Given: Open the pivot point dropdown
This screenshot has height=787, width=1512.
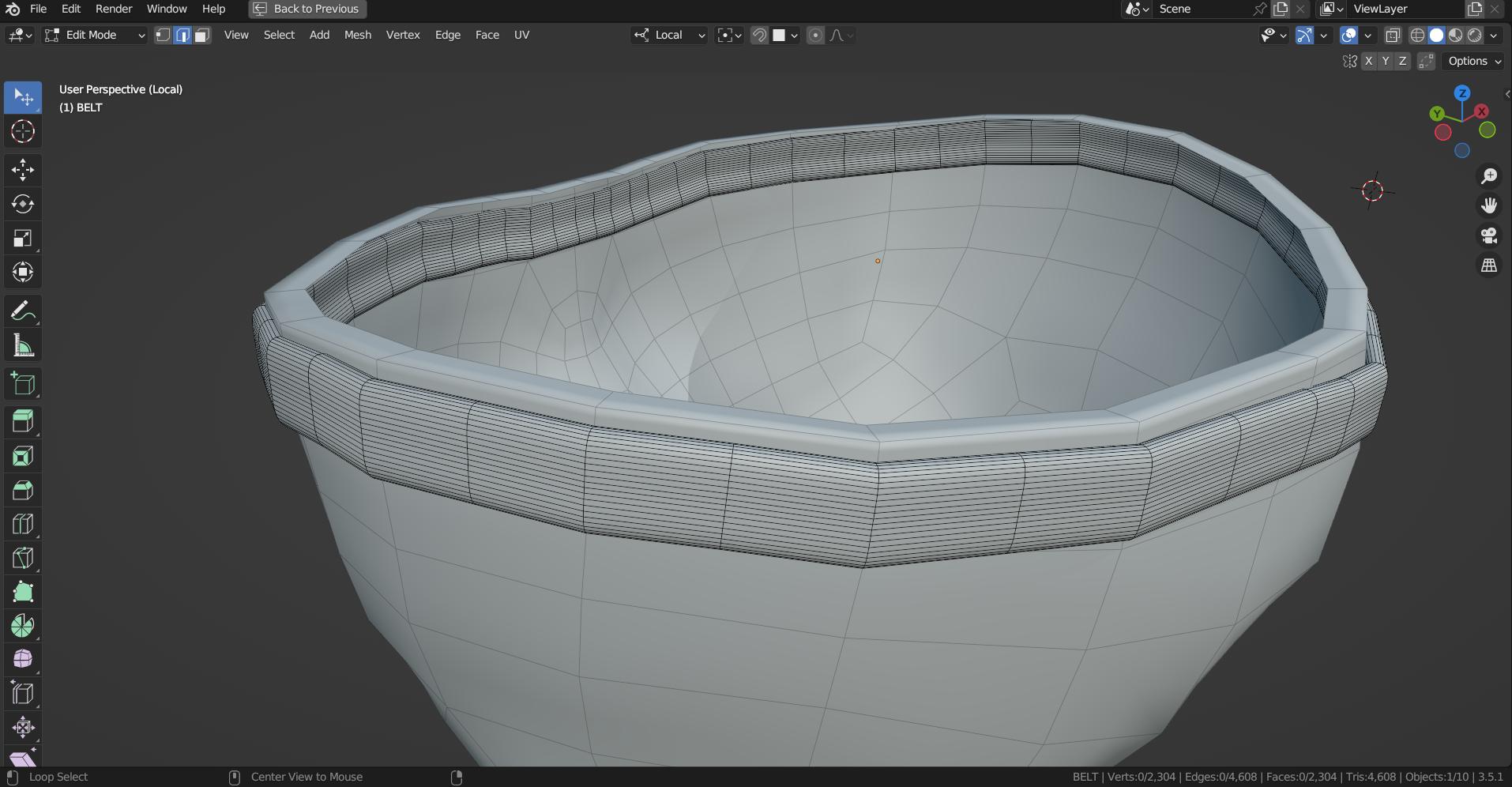Looking at the screenshot, I should tap(729, 35).
